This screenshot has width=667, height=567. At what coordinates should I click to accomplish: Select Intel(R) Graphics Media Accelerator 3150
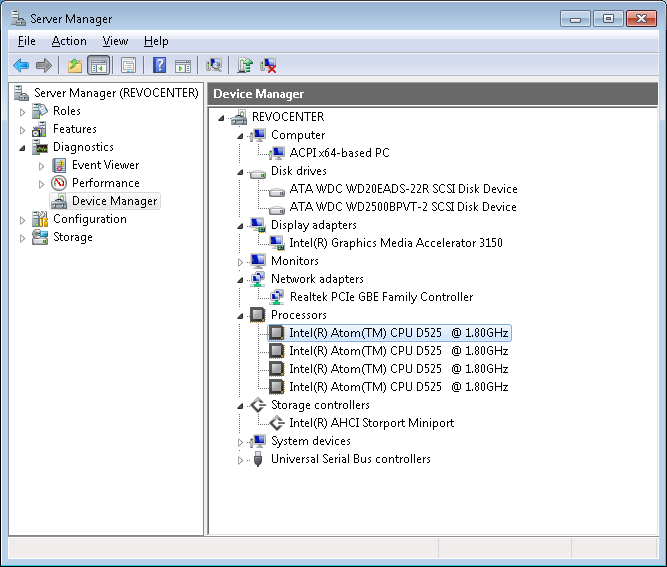396,243
